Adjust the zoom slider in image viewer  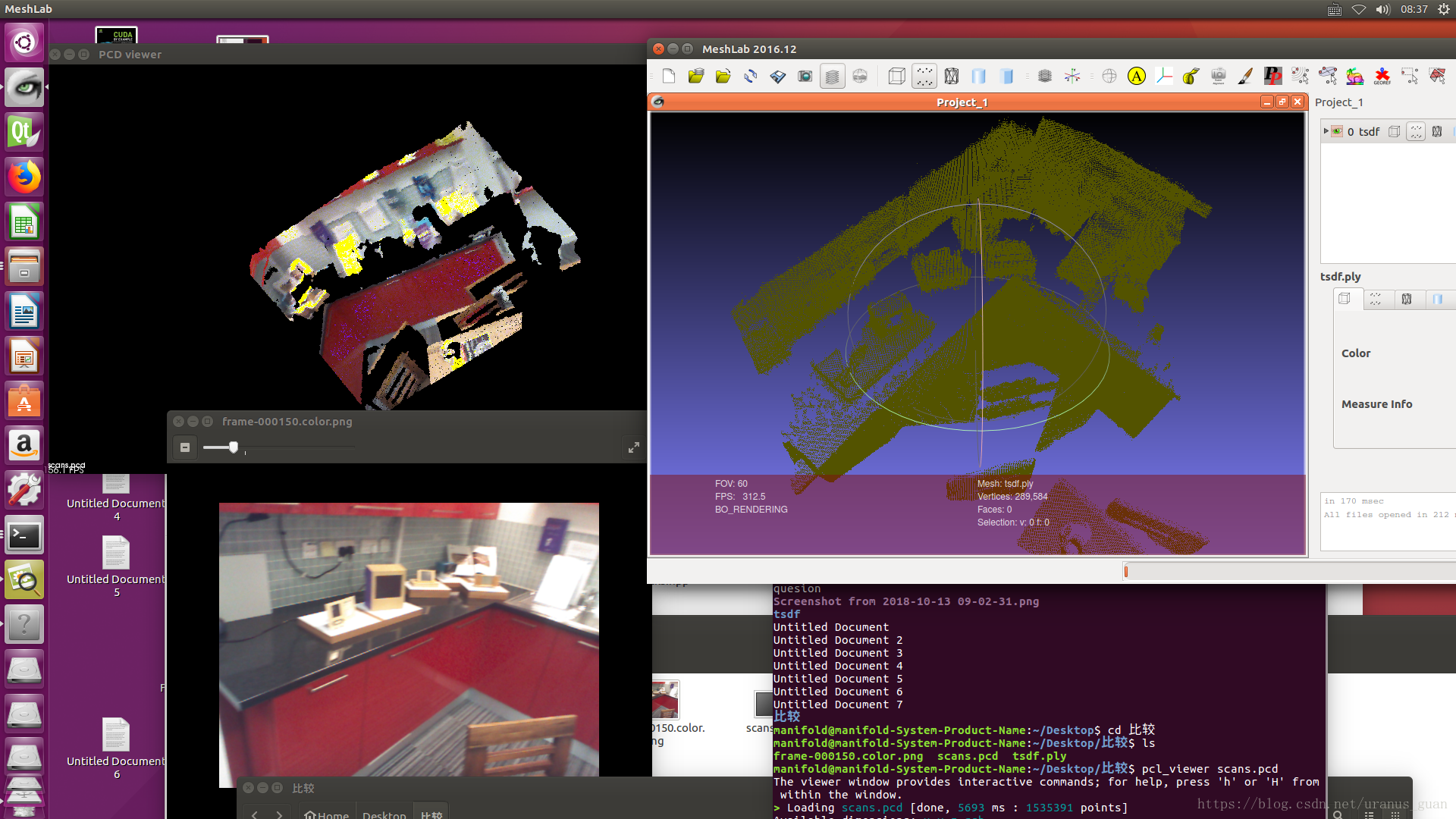click(x=234, y=447)
